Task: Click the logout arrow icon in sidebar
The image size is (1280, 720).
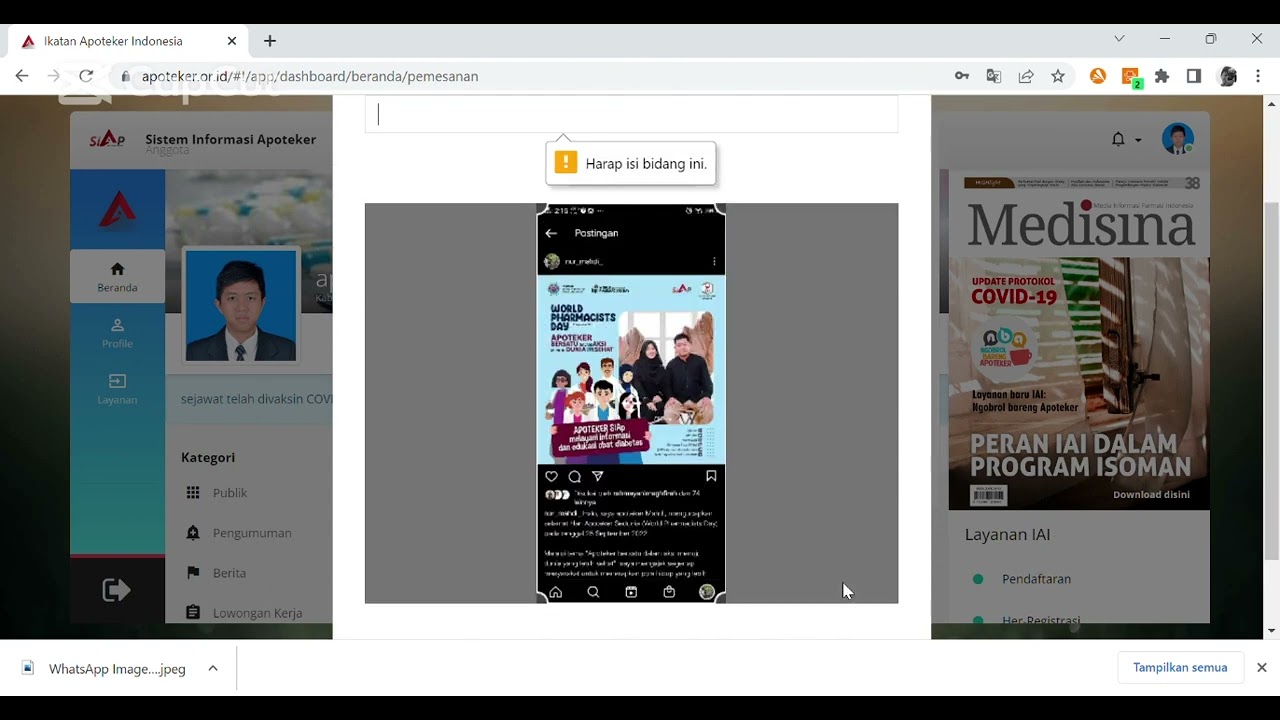Action: coord(117,591)
